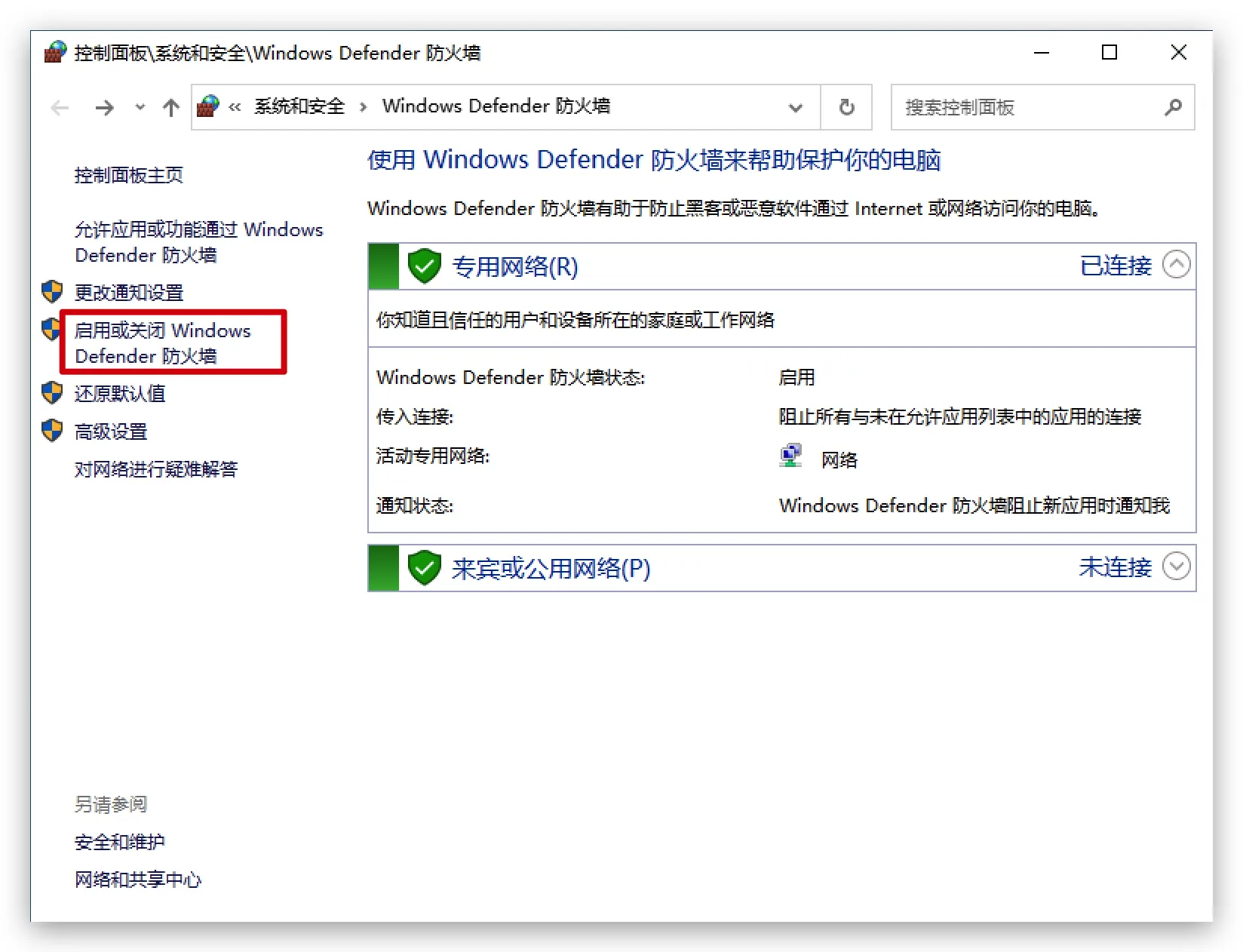The image size is (1243, 952).
Task: Click the 活动专用网络: label
Action: click(433, 456)
